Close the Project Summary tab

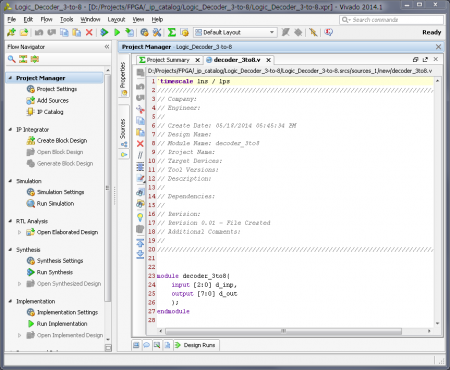197,60
